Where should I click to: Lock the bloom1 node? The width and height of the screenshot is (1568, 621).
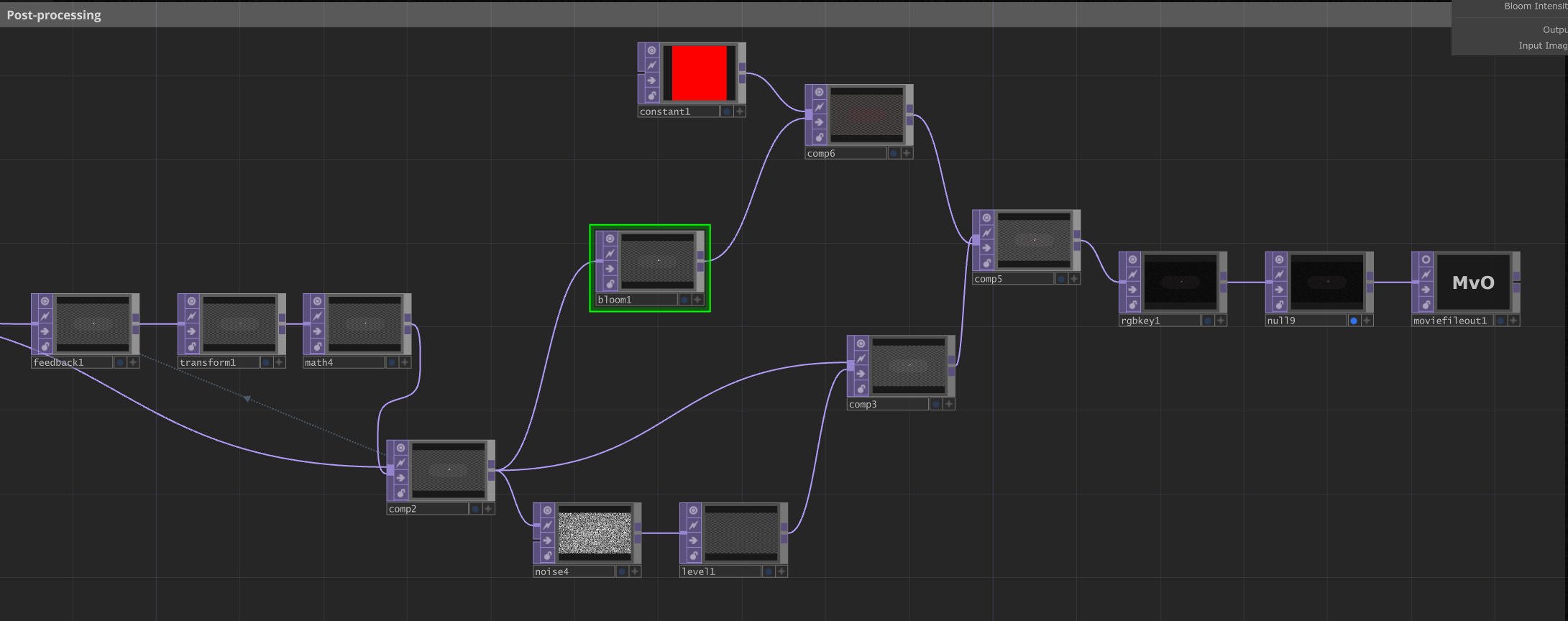(x=610, y=284)
